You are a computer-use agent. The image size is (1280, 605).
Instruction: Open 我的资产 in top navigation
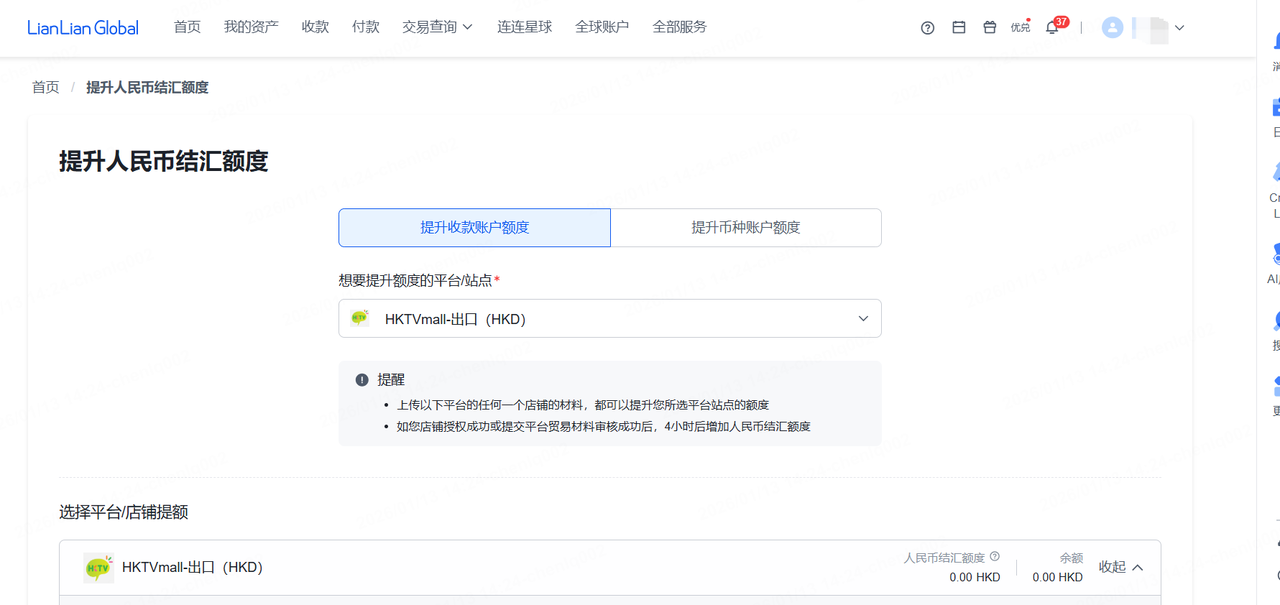click(251, 28)
